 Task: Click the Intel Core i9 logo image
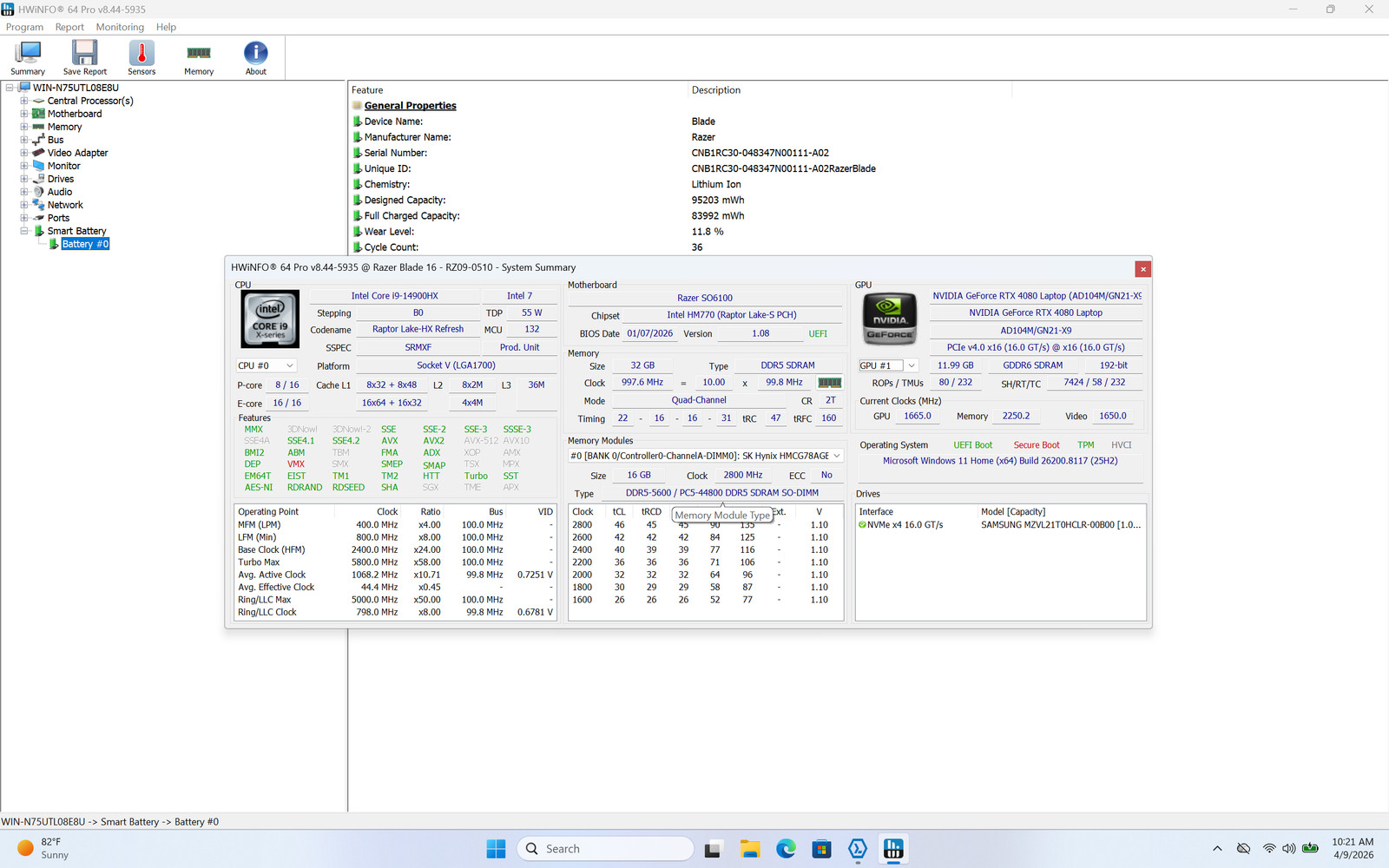pos(270,319)
